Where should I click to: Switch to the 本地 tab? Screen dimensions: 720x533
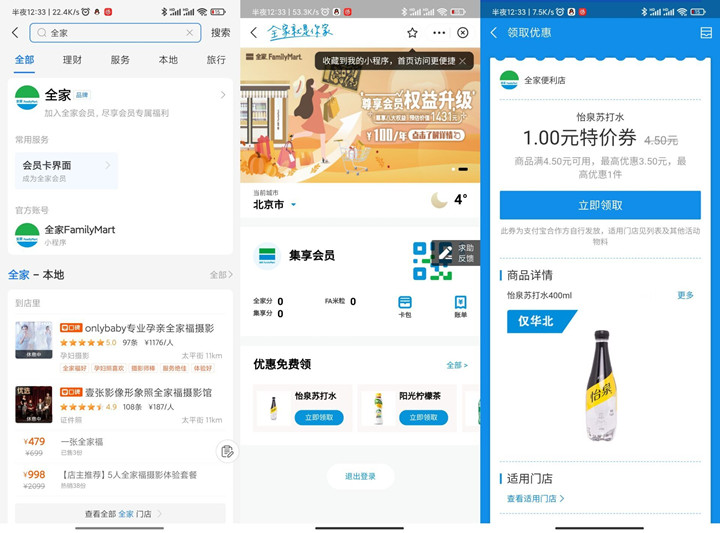coord(168,60)
